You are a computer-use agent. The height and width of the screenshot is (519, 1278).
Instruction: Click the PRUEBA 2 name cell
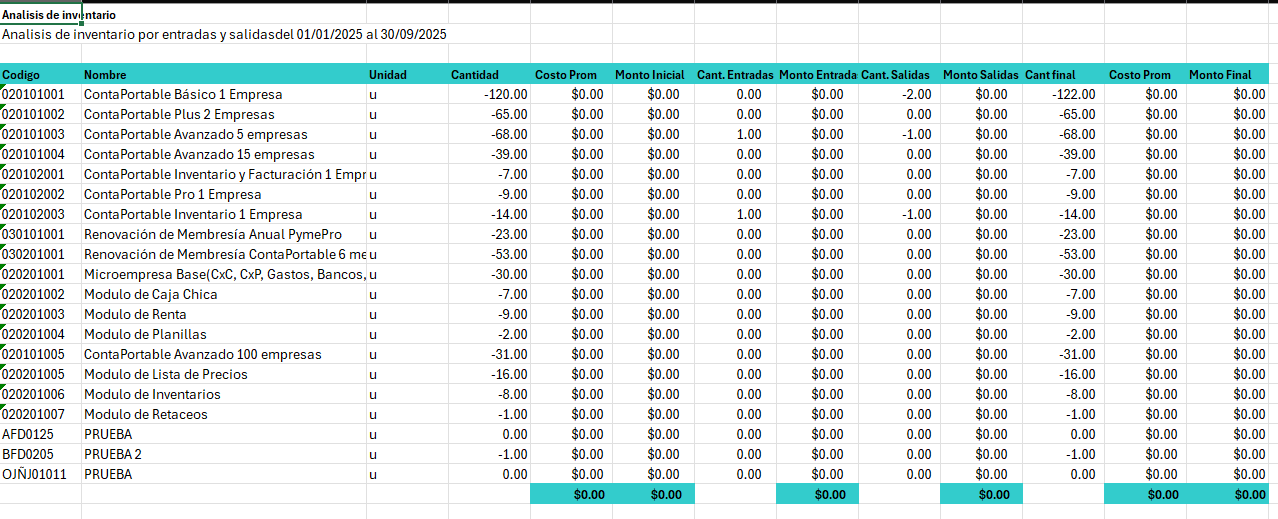pos(224,454)
